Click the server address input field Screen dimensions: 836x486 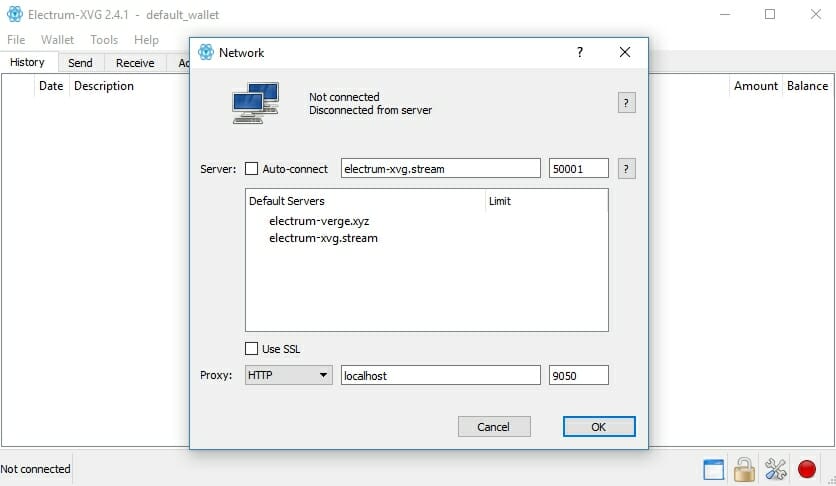(440, 168)
